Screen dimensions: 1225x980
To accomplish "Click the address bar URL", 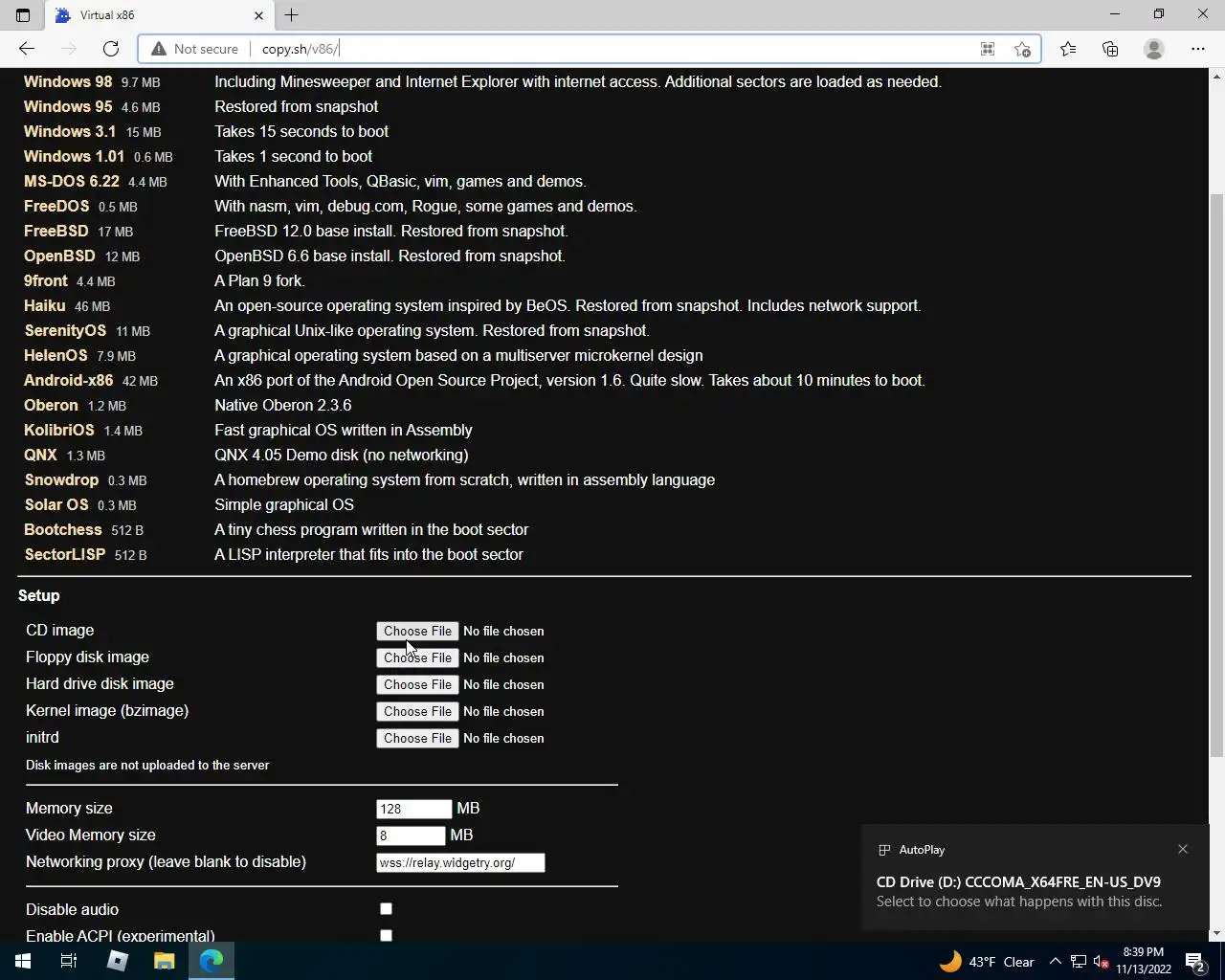I will coord(301,49).
